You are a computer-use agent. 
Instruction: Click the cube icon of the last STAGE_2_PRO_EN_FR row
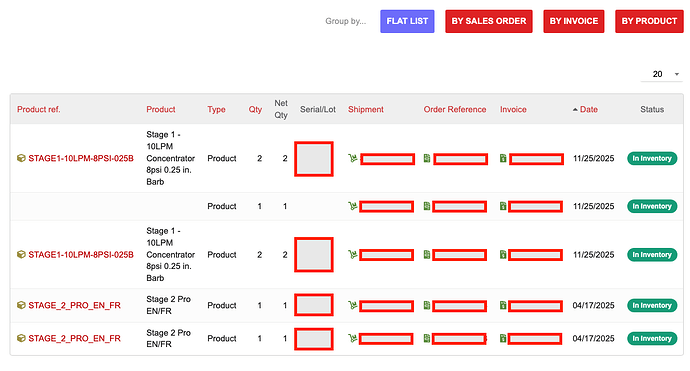pos(21,338)
